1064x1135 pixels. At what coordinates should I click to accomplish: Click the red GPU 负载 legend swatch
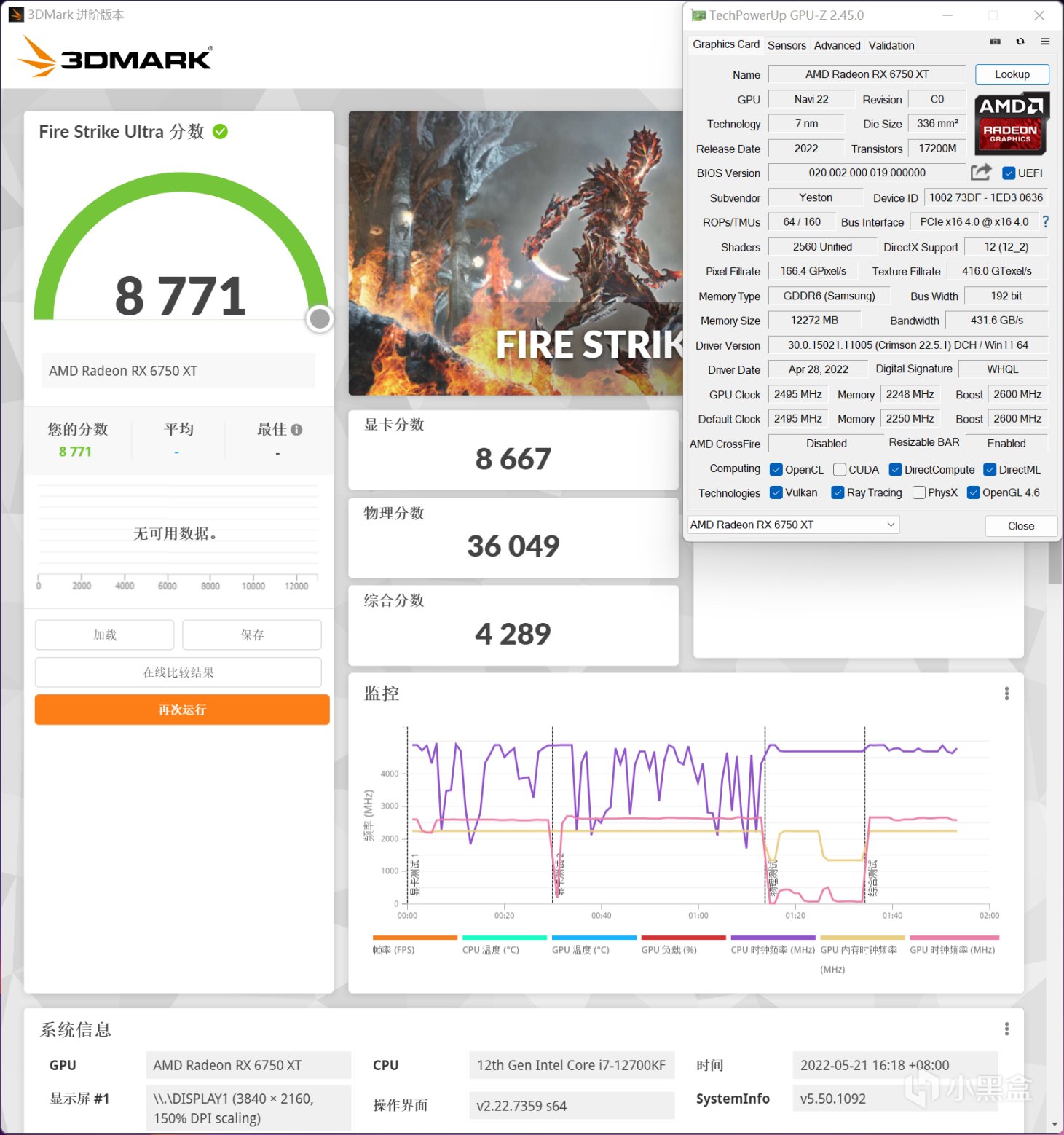[x=684, y=938]
